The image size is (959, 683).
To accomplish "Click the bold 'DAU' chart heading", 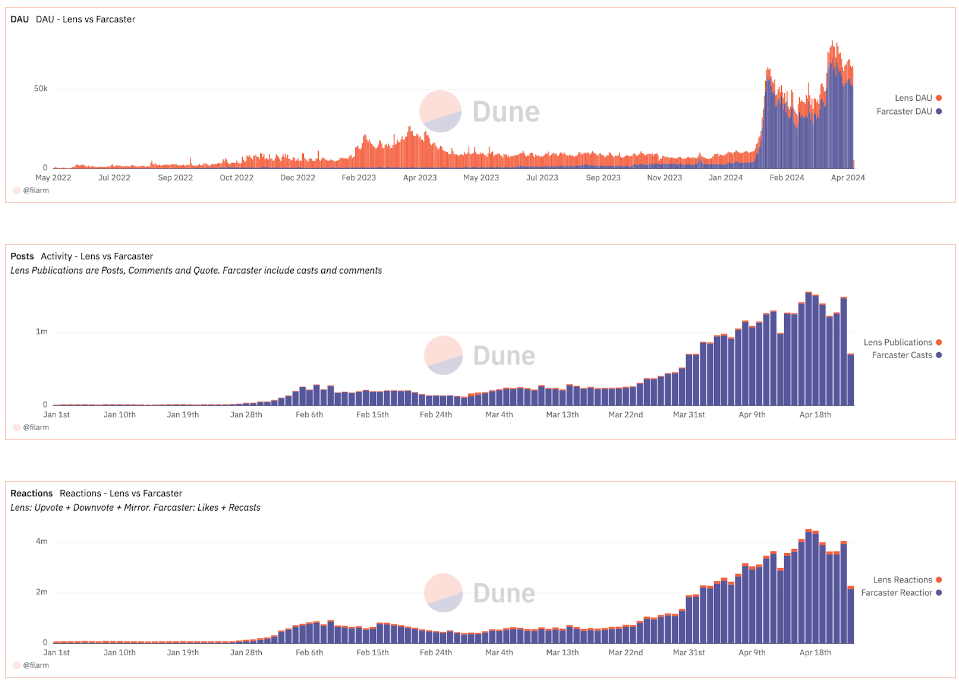I will point(20,20).
